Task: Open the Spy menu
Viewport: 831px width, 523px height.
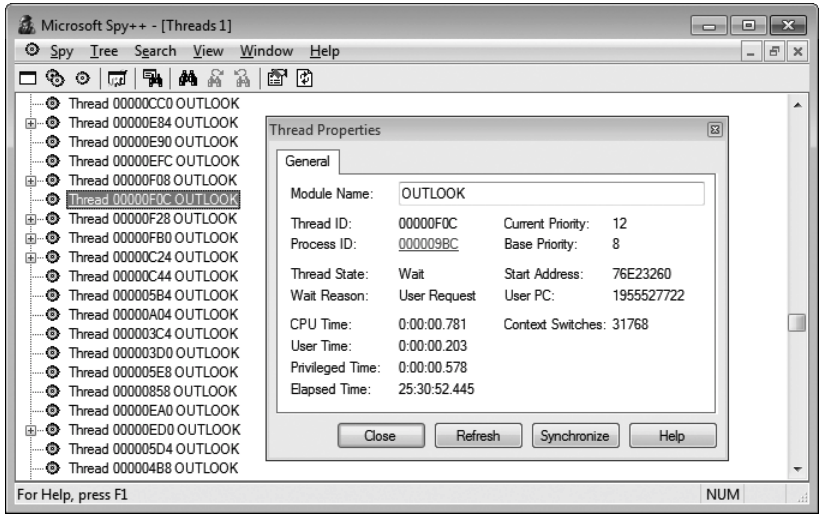Action: (61, 51)
